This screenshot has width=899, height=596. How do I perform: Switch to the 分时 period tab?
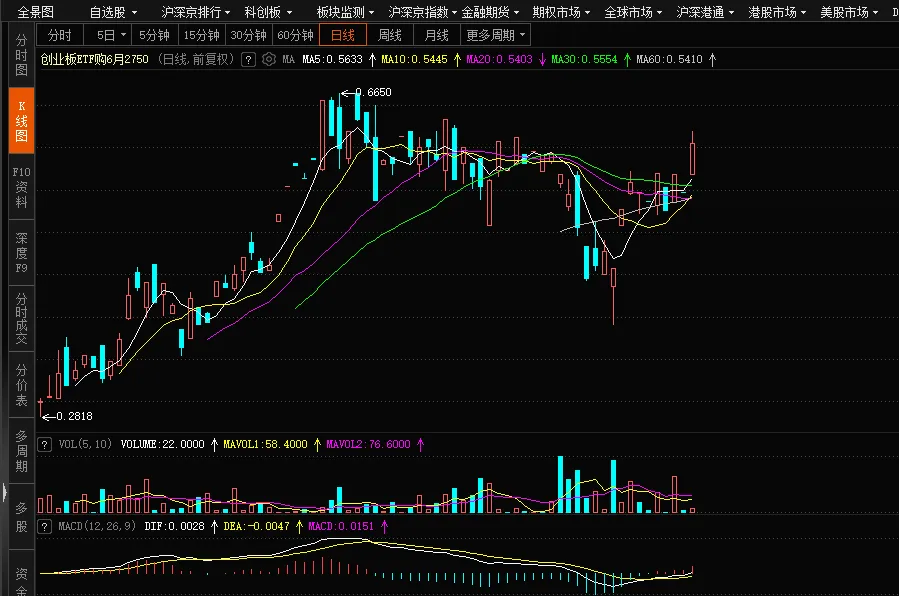click(x=60, y=36)
